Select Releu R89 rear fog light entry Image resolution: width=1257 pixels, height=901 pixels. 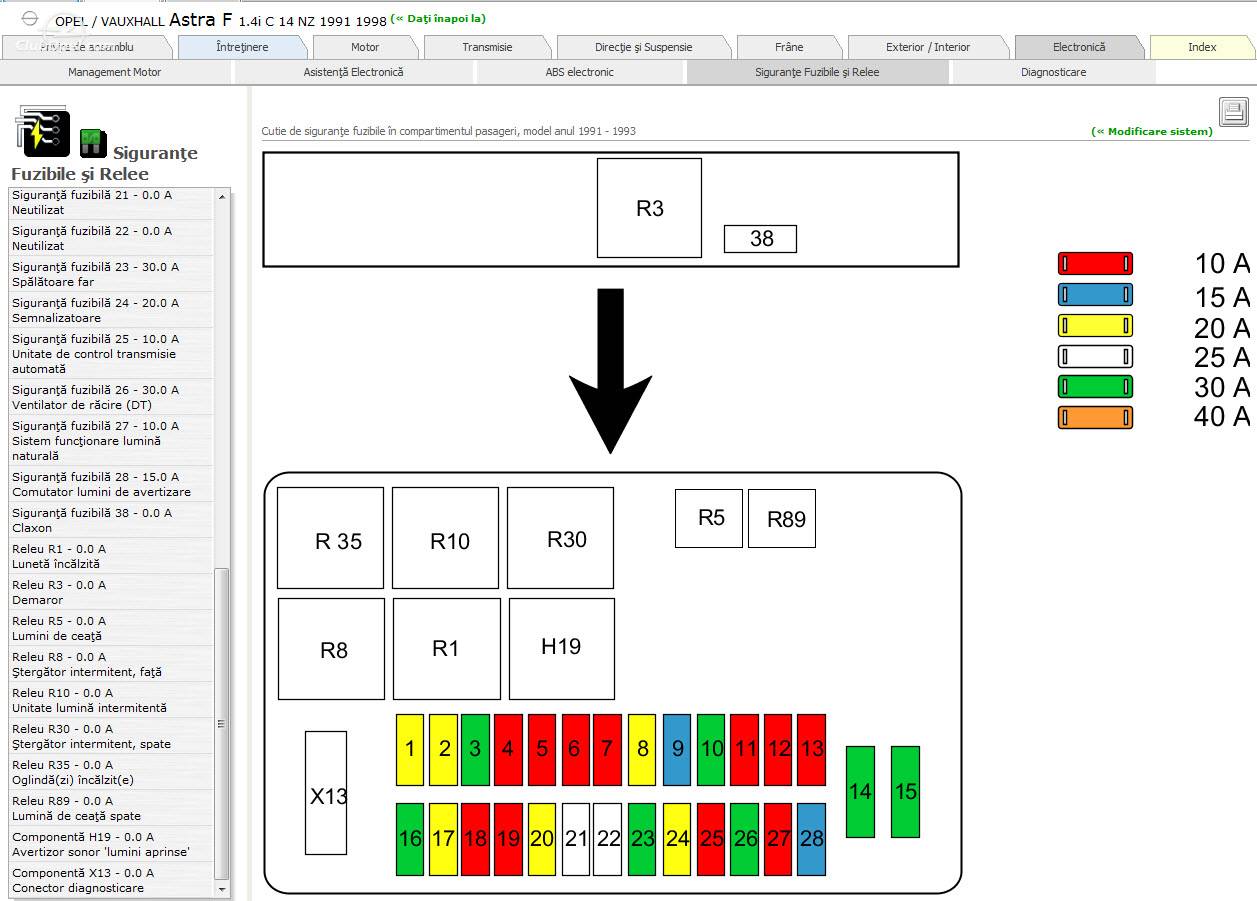(111, 808)
